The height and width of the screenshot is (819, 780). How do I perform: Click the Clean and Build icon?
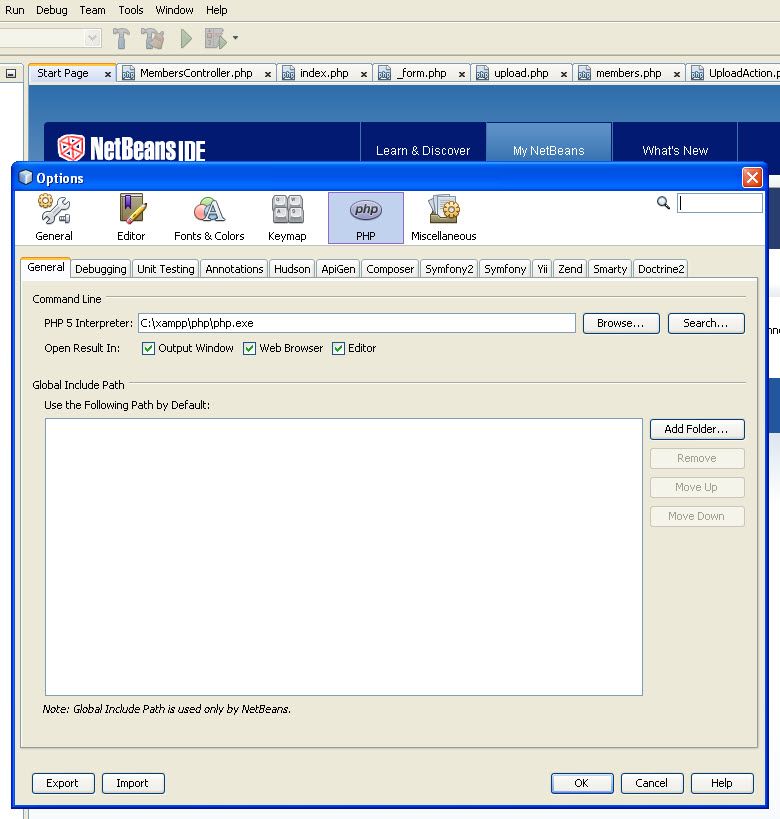[x=153, y=38]
